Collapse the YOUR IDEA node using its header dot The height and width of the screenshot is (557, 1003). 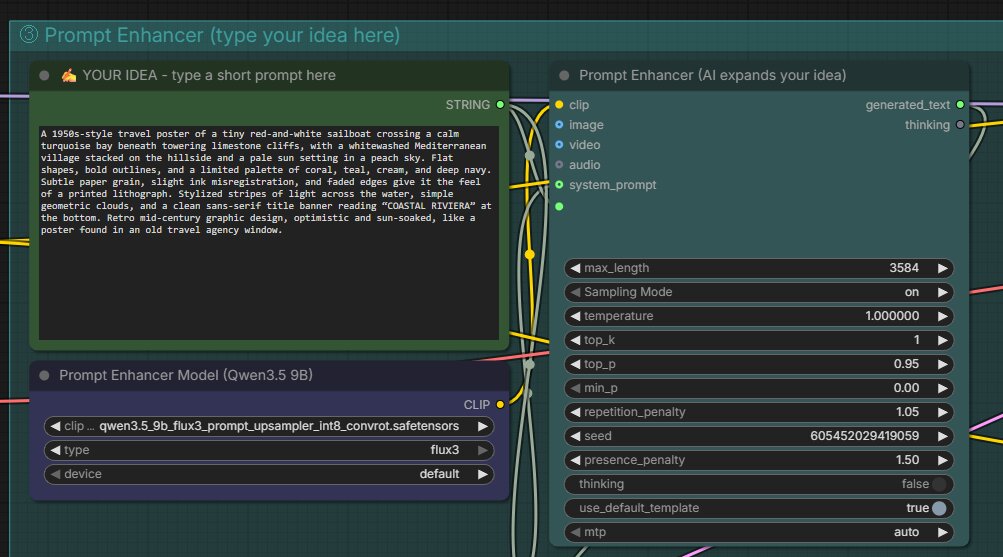pos(44,75)
